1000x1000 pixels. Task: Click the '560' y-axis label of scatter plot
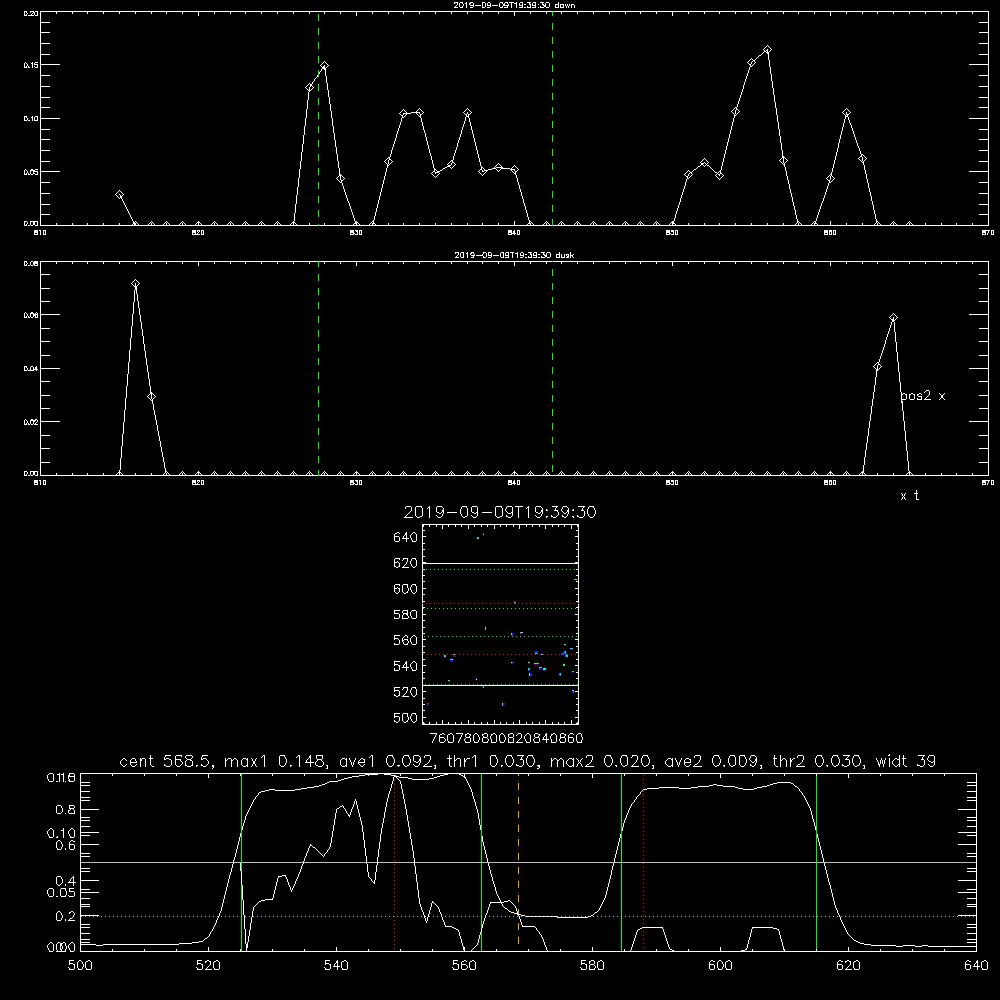click(406, 640)
